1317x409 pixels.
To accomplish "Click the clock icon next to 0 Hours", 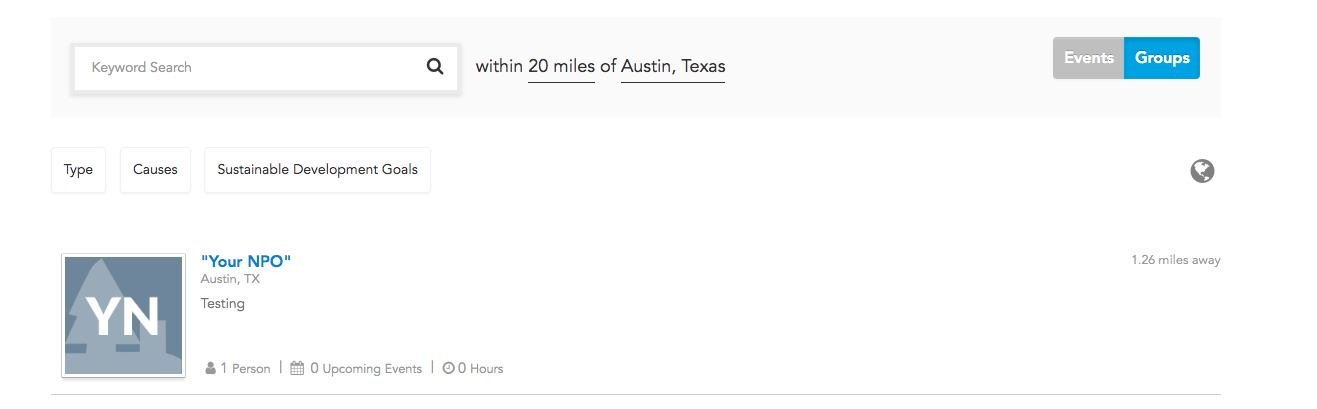I will 448,369.
